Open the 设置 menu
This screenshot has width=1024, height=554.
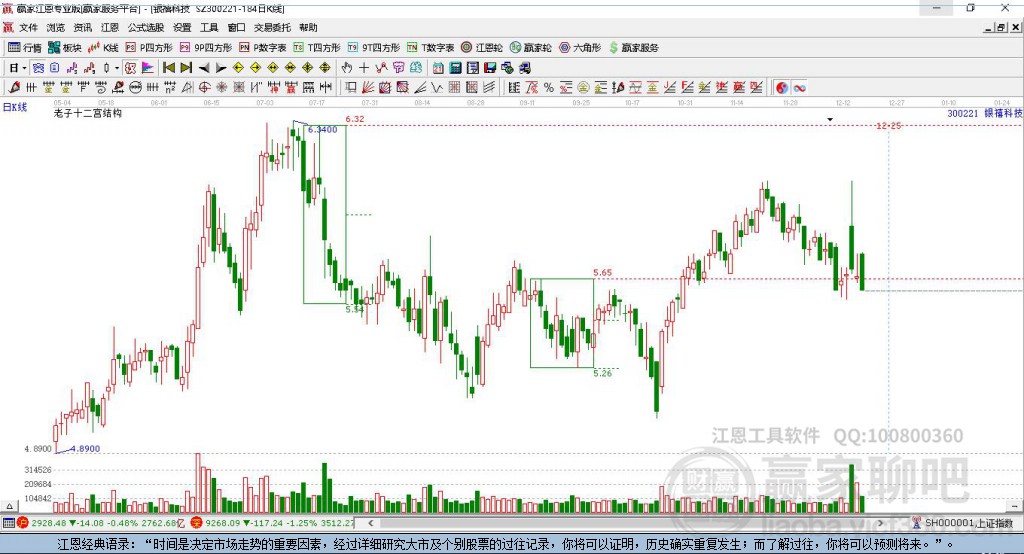point(182,27)
